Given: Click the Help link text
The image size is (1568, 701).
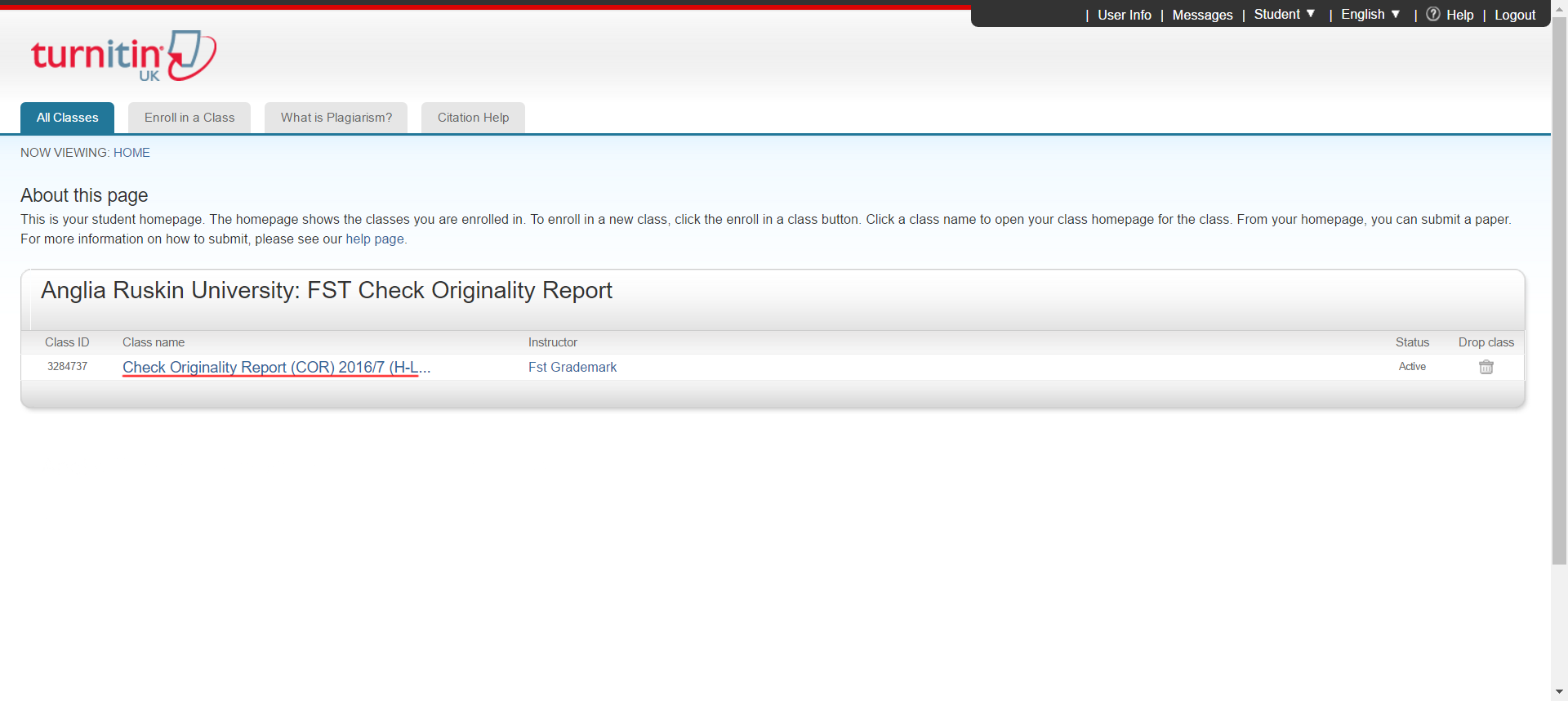Looking at the screenshot, I should [x=1459, y=15].
